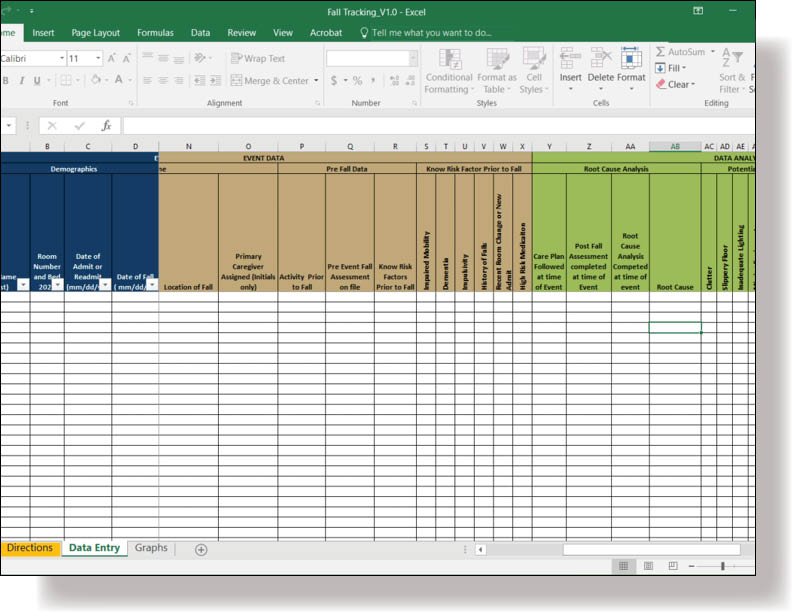Open Cell Styles gallery
792x612 pixels.
click(x=534, y=71)
